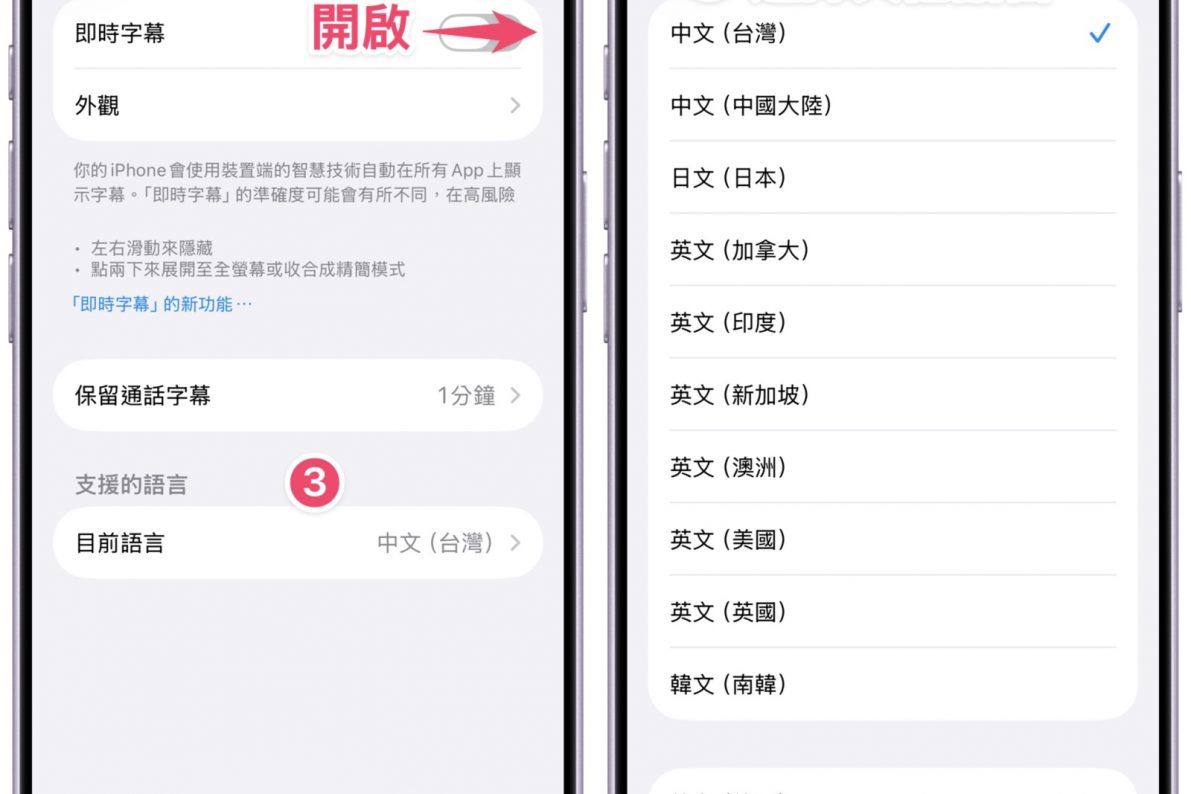Click the blue checkmark beside 中文 (台灣)
The height and width of the screenshot is (794, 1191).
pyautogui.click(x=1099, y=33)
